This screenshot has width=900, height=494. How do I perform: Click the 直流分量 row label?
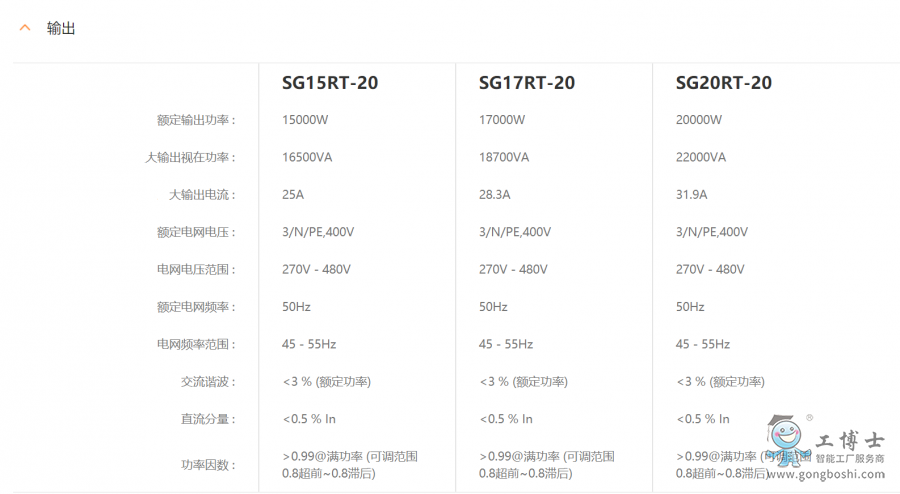pos(207,419)
